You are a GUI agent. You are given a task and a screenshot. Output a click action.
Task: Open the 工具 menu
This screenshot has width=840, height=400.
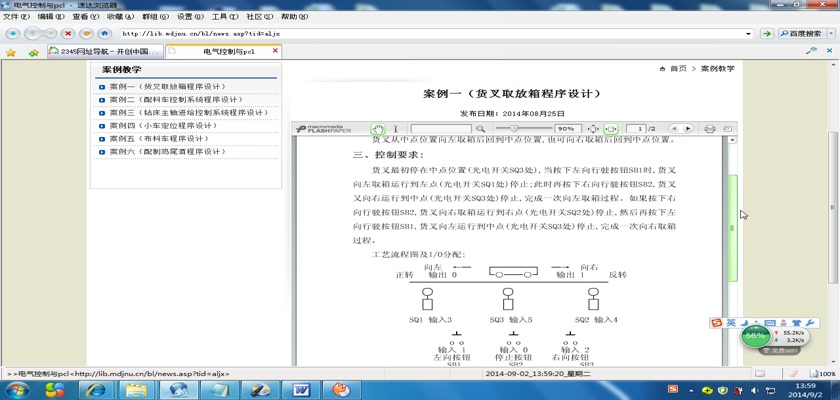[x=225, y=17]
